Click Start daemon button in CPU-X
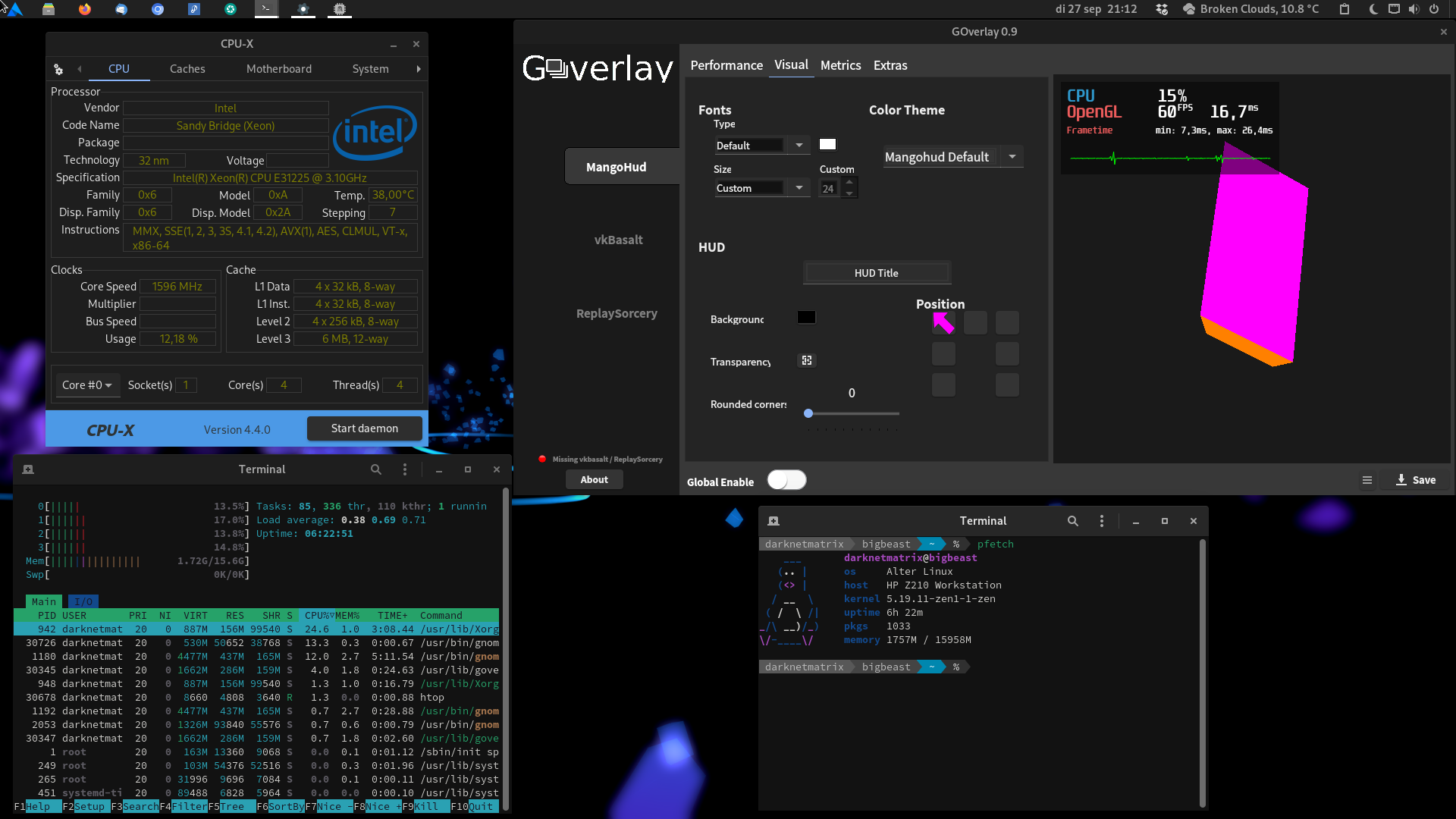Screen dimensions: 1456x819 (x=364, y=428)
